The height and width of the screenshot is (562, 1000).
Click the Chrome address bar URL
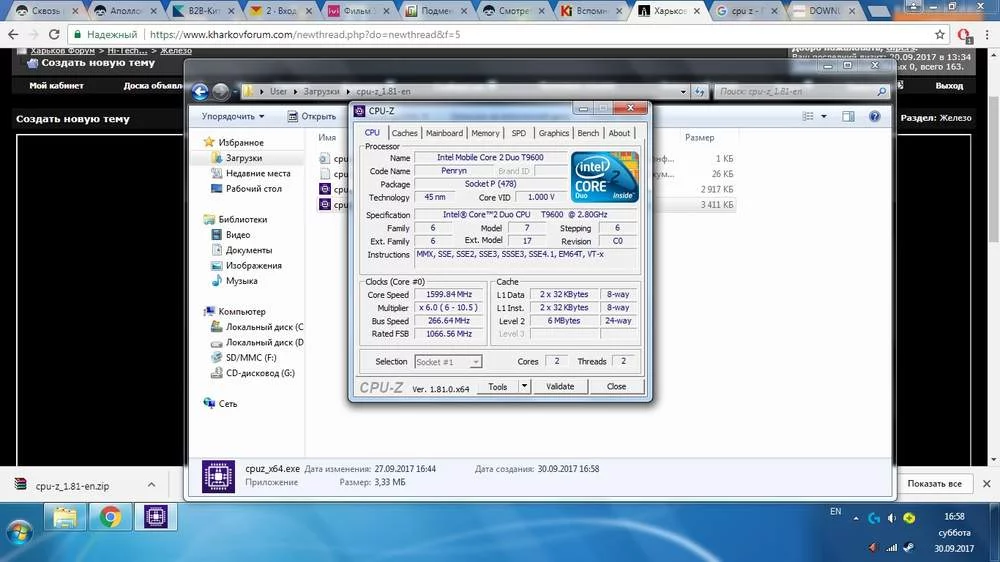click(304, 35)
